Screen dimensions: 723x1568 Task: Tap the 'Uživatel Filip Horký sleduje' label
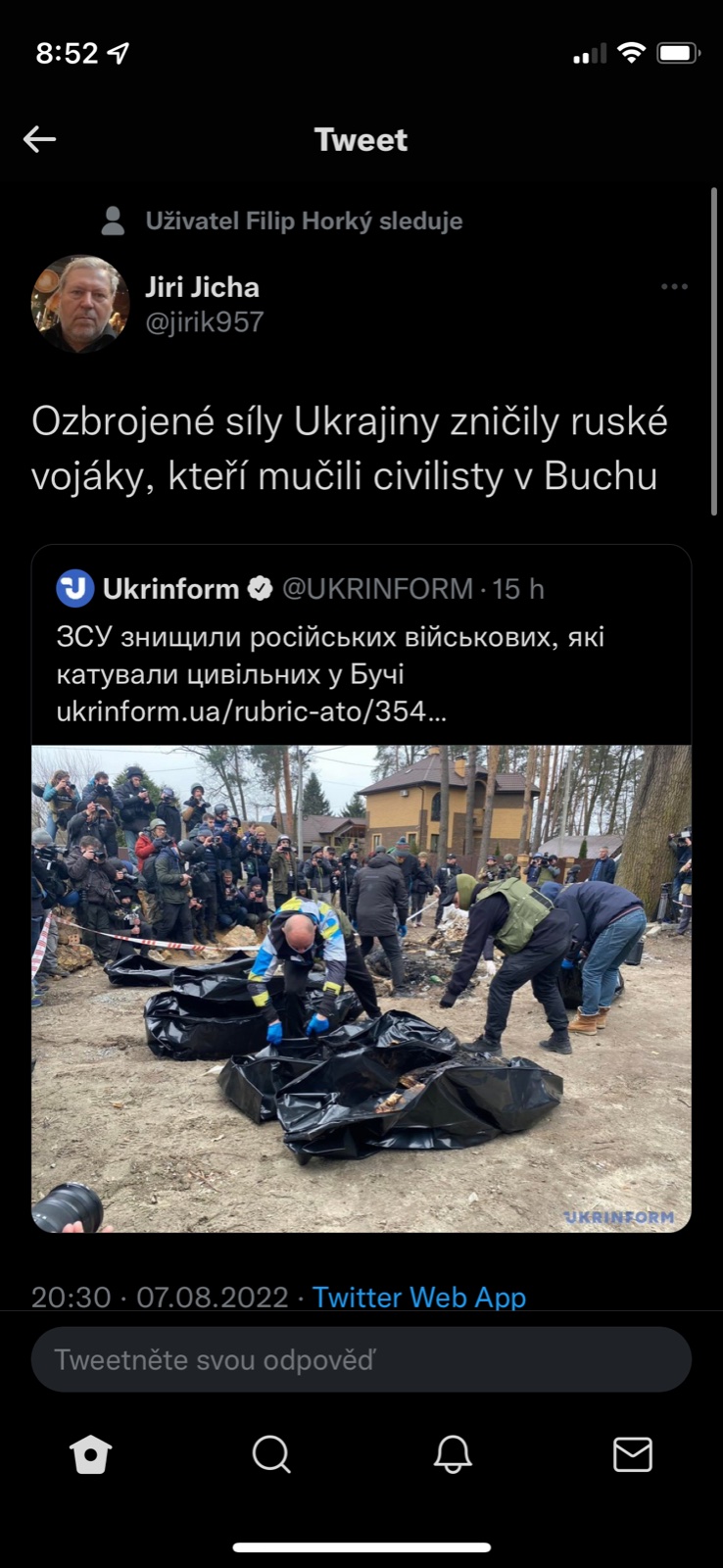point(304,221)
